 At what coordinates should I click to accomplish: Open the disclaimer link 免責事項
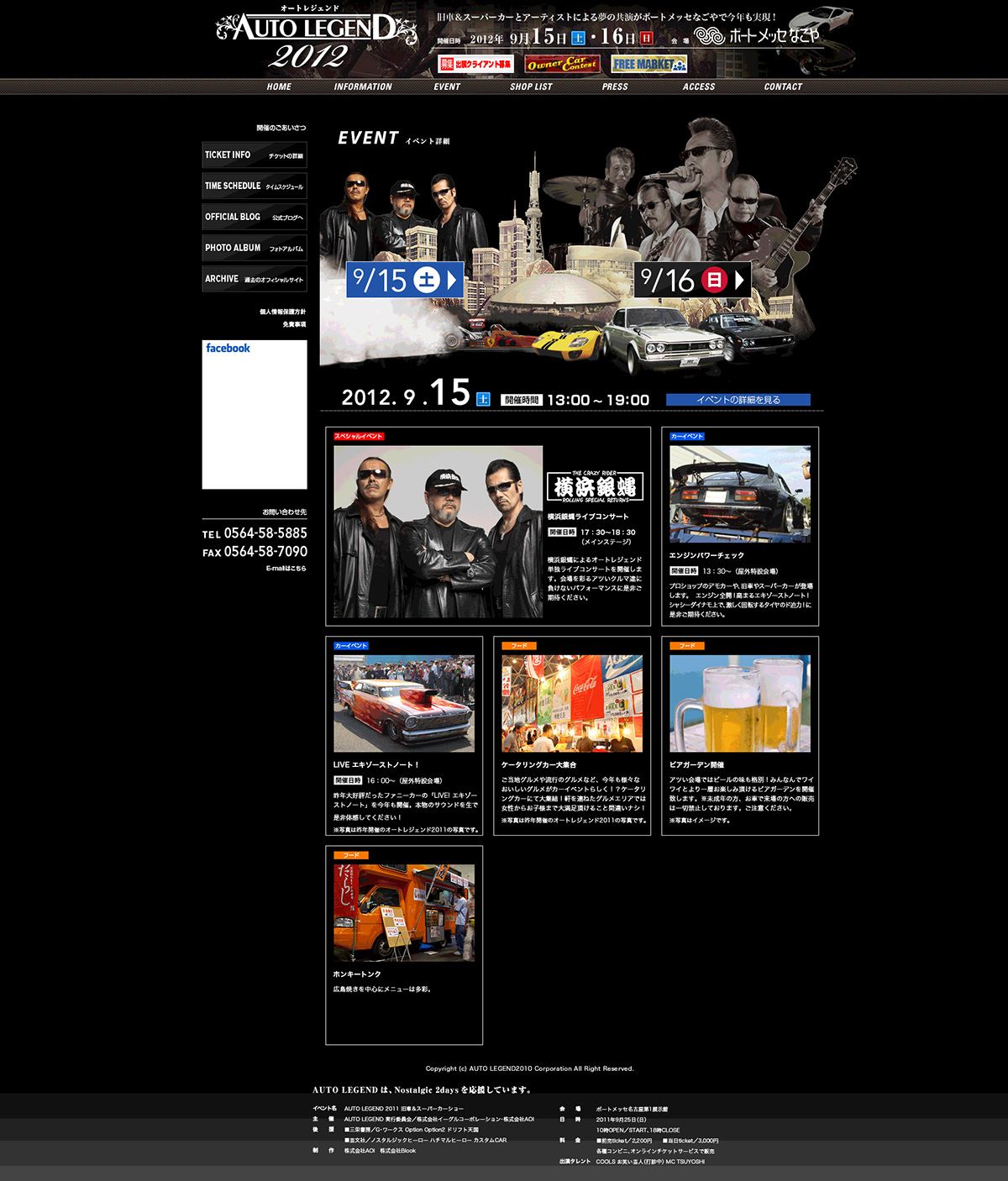[294, 324]
